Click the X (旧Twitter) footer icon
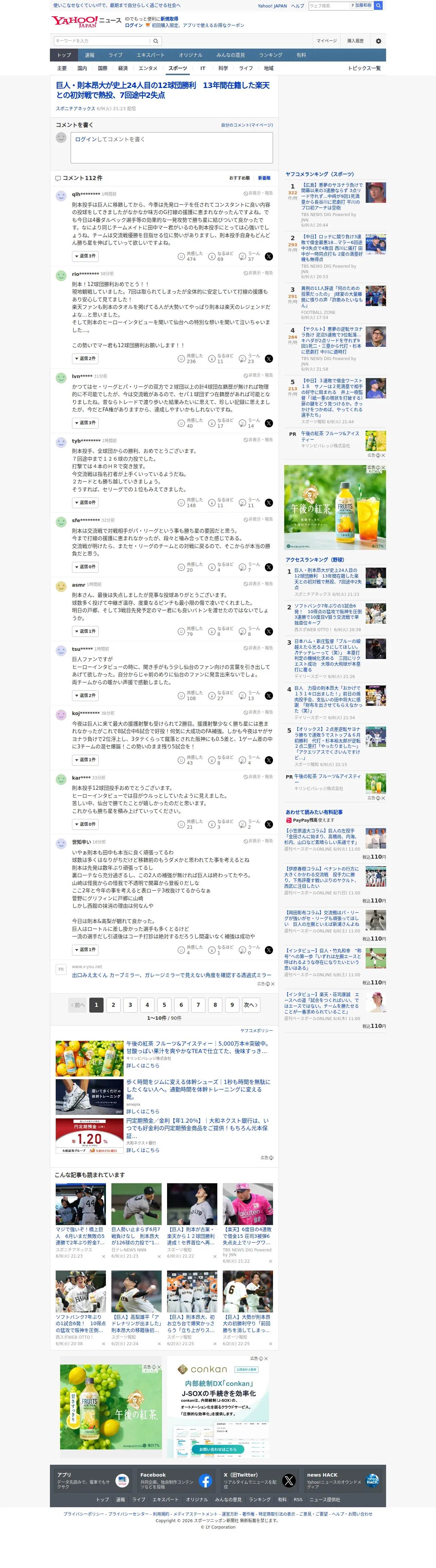This screenshot has height=1568, width=436. [x=289, y=1481]
